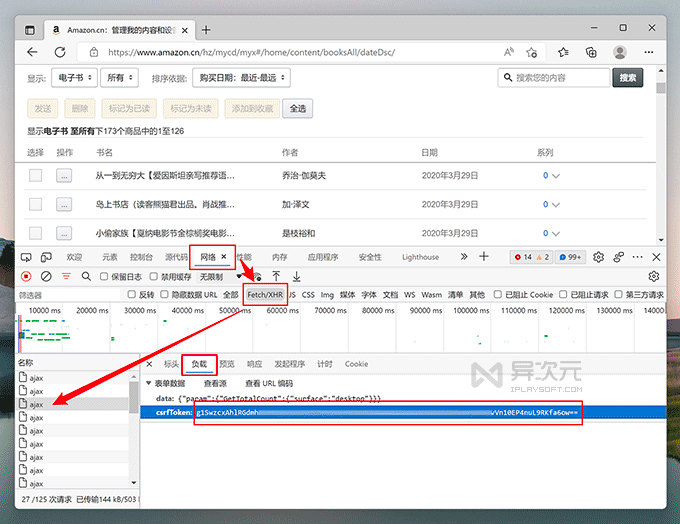Switch to the 元素 DevTools tab

[x=110, y=257]
